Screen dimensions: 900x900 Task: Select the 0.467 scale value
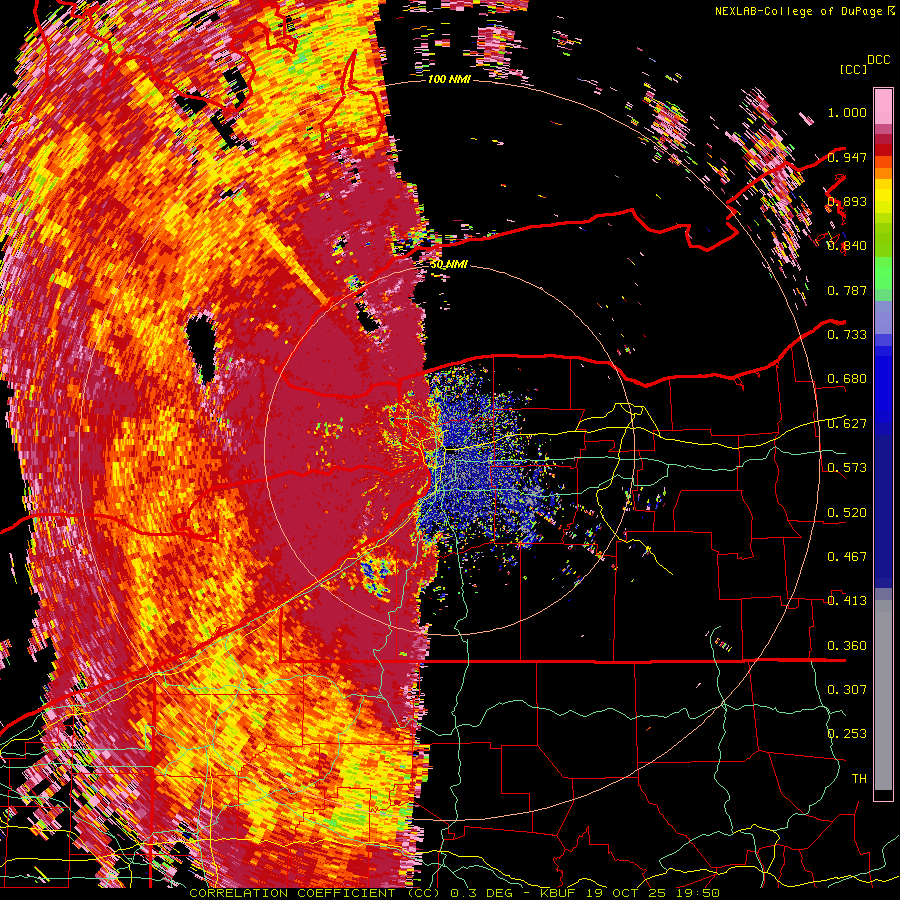(x=847, y=557)
